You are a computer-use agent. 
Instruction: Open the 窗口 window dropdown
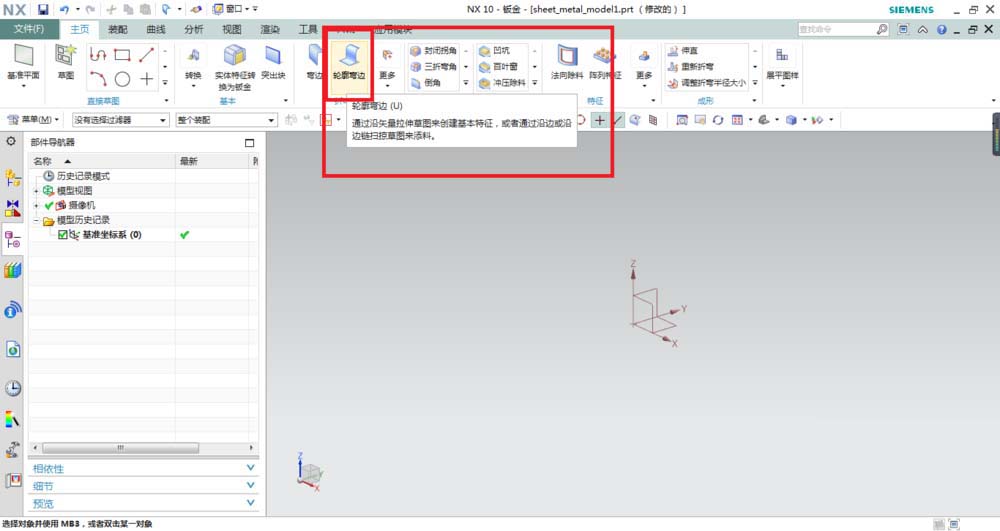(x=231, y=10)
